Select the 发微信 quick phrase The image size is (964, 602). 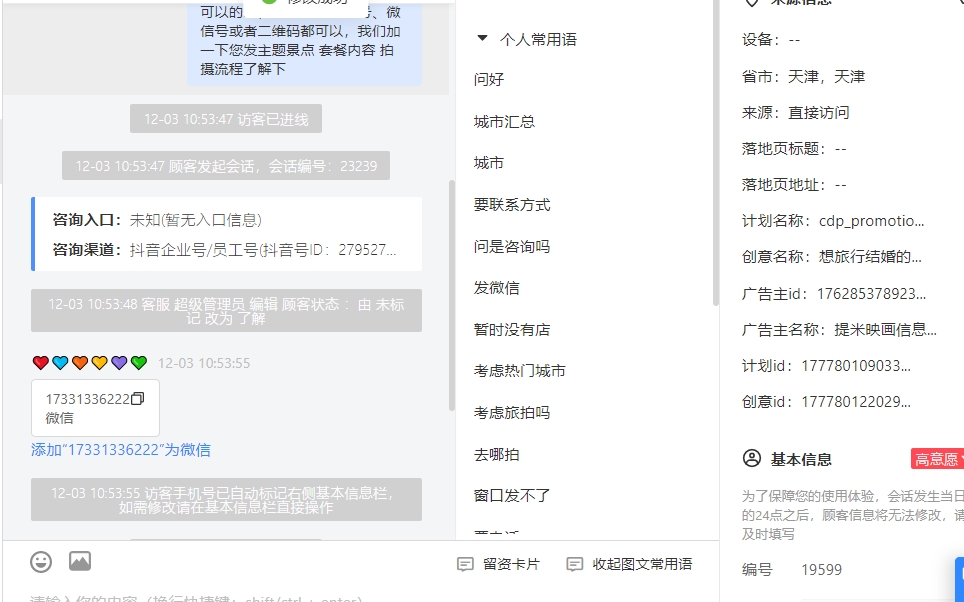coord(496,288)
